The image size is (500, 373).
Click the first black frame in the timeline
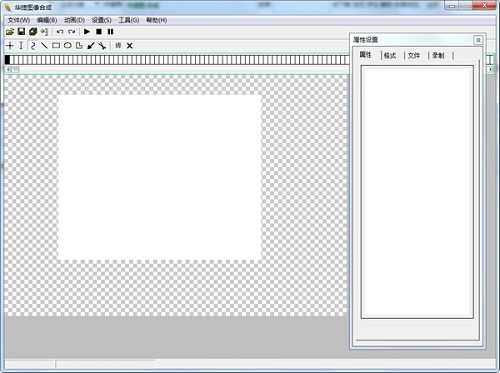[x=7, y=60]
